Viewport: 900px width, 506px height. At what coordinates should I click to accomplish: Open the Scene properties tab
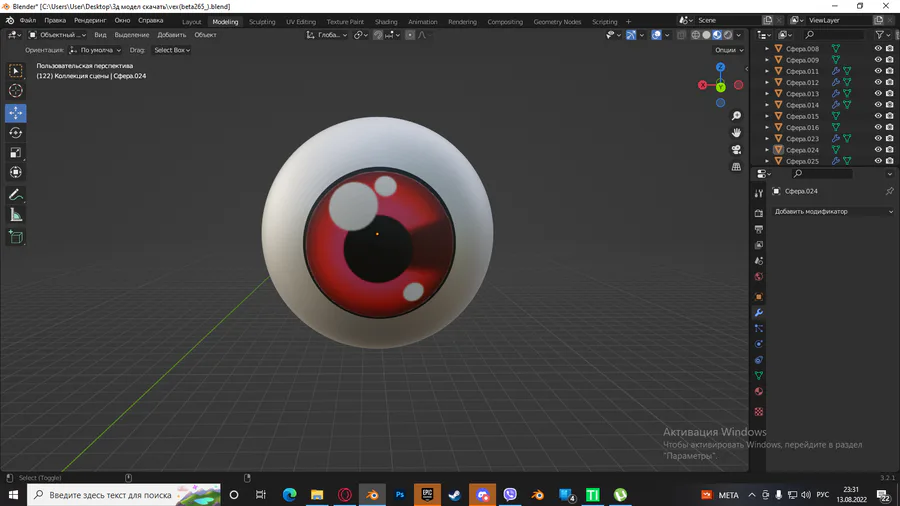(x=759, y=261)
